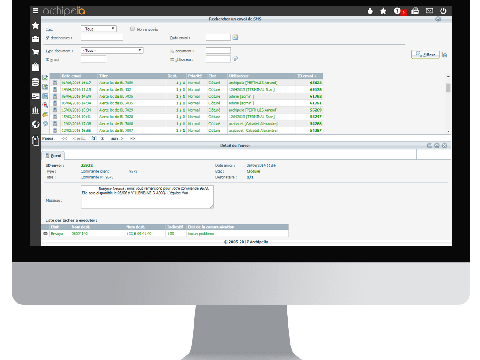Click the flame icon in the top bar

[x=370, y=11]
